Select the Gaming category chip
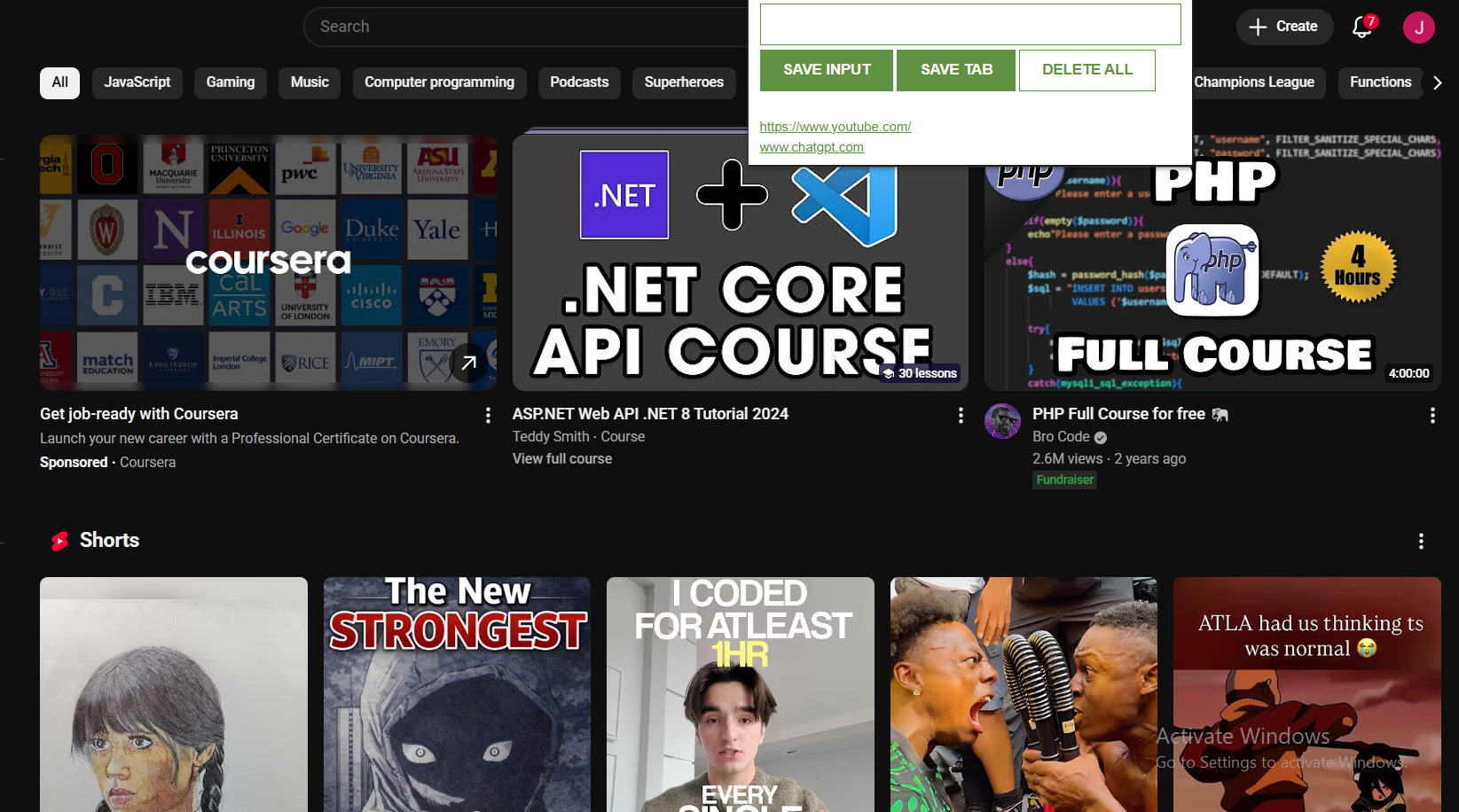Screen dimensions: 1459x812 tap(230, 82)
